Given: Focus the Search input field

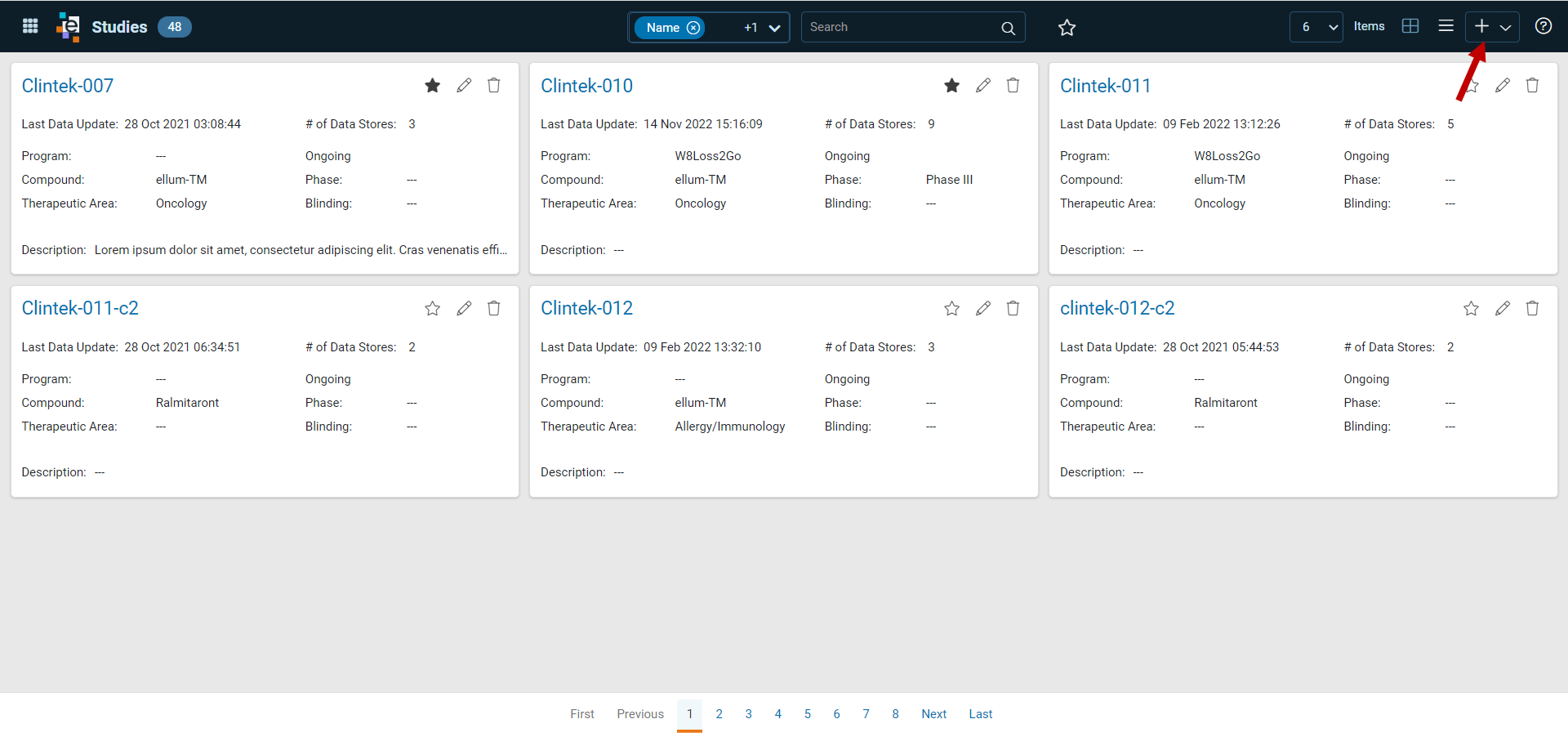Looking at the screenshot, I should (x=901, y=27).
